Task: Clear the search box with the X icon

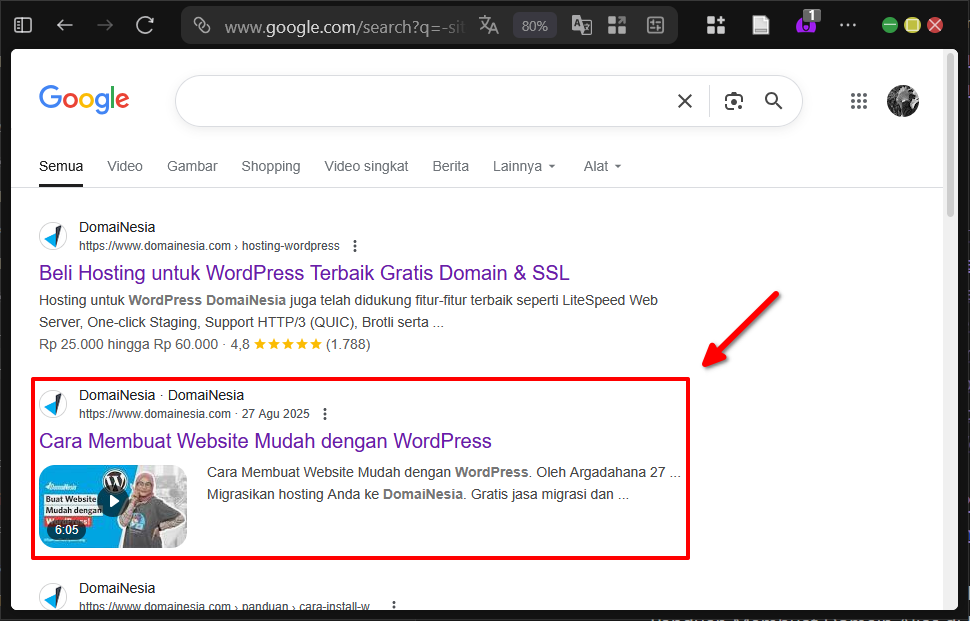Action: coord(684,101)
